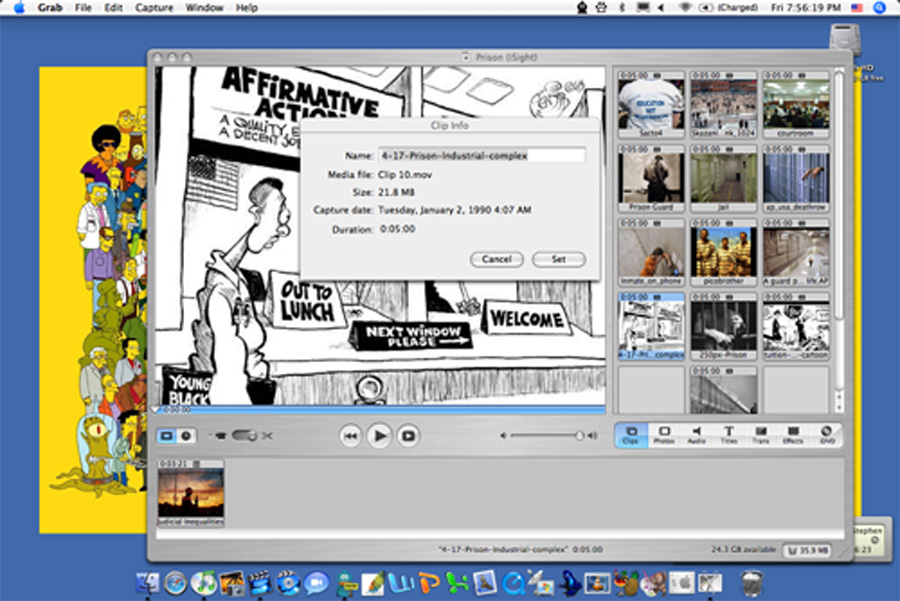Flip the camera/edit mode switch
The height and width of the screenshot is (601, 900).
click(x=244, y=436)
